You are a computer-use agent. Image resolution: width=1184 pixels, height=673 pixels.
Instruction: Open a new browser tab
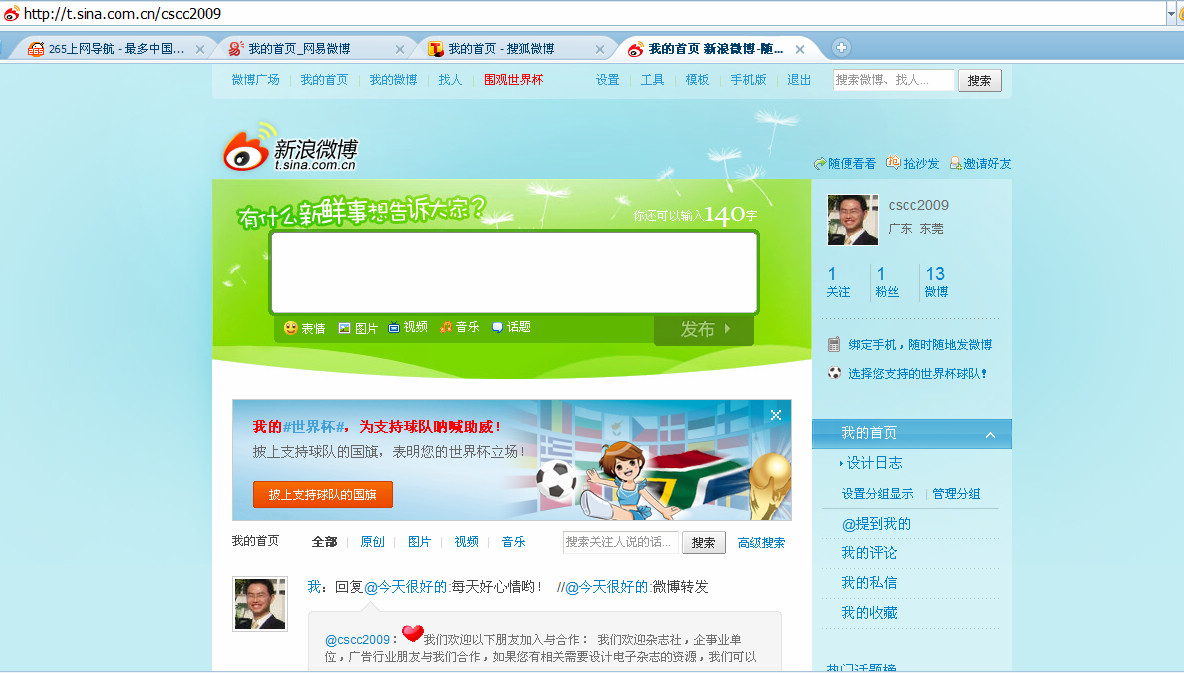click(841, 48)
